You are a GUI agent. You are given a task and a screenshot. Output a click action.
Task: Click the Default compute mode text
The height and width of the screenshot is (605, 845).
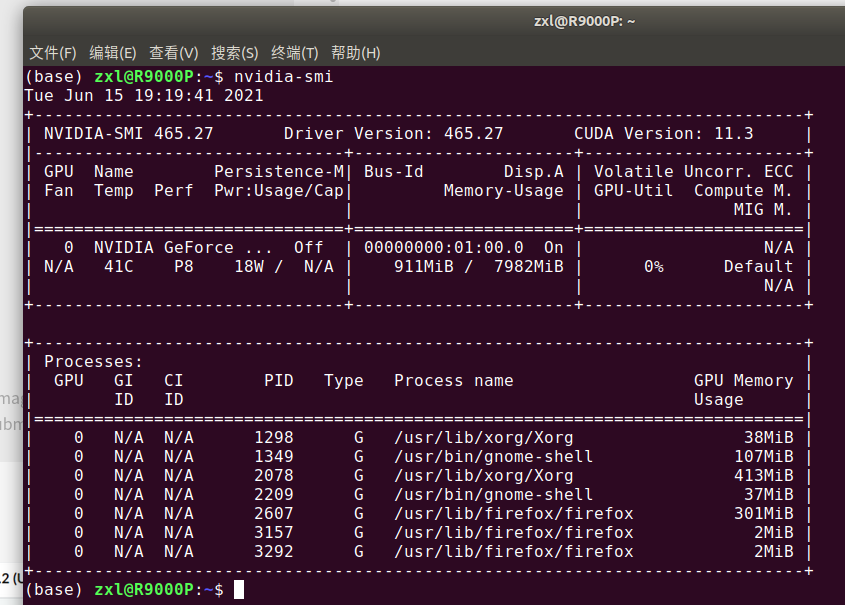[x=758, y=266]
